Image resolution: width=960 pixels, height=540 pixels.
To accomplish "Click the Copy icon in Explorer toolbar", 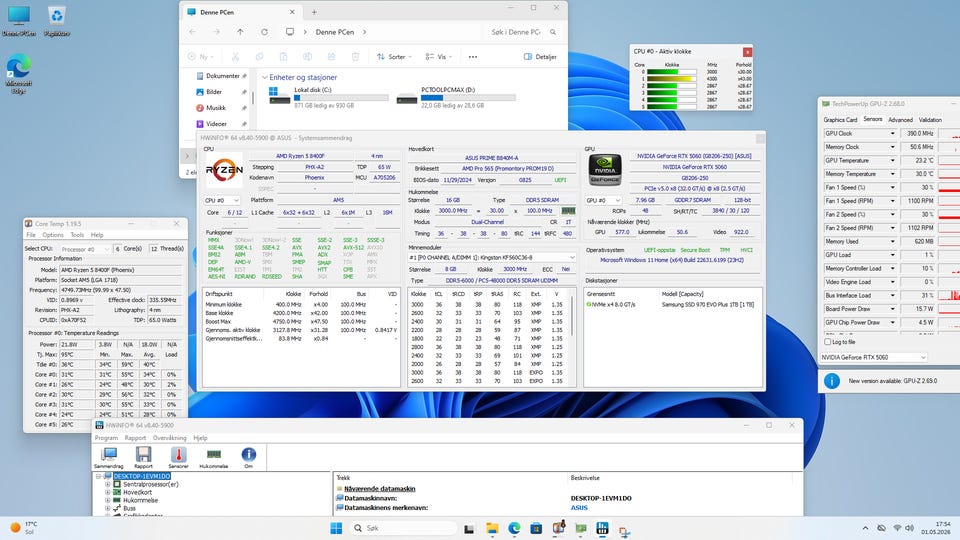I will (x=259, y=56).
